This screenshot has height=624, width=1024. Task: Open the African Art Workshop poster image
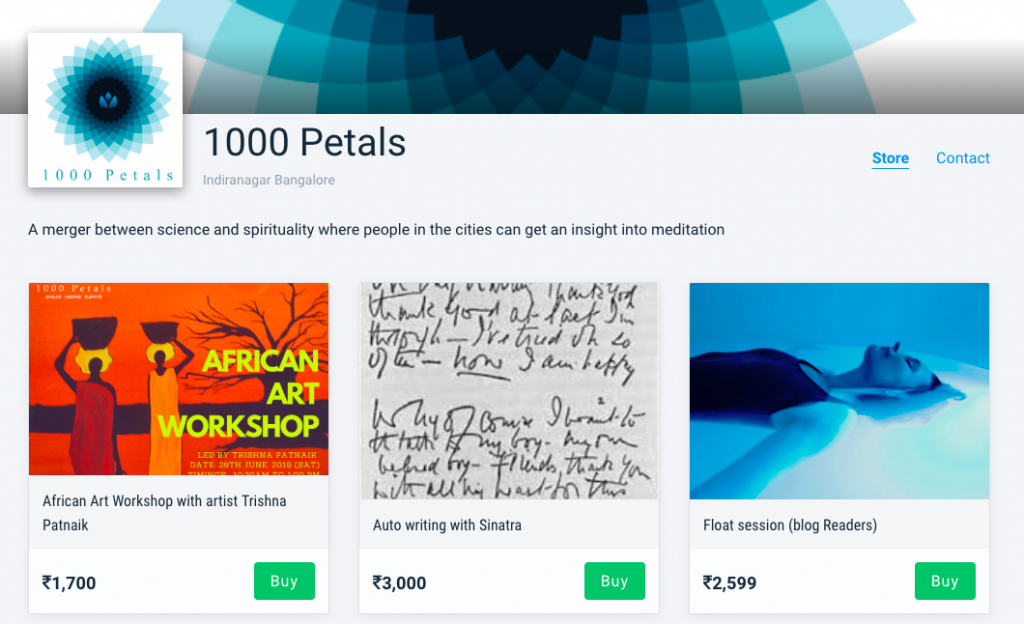click(x=179, y=378)
